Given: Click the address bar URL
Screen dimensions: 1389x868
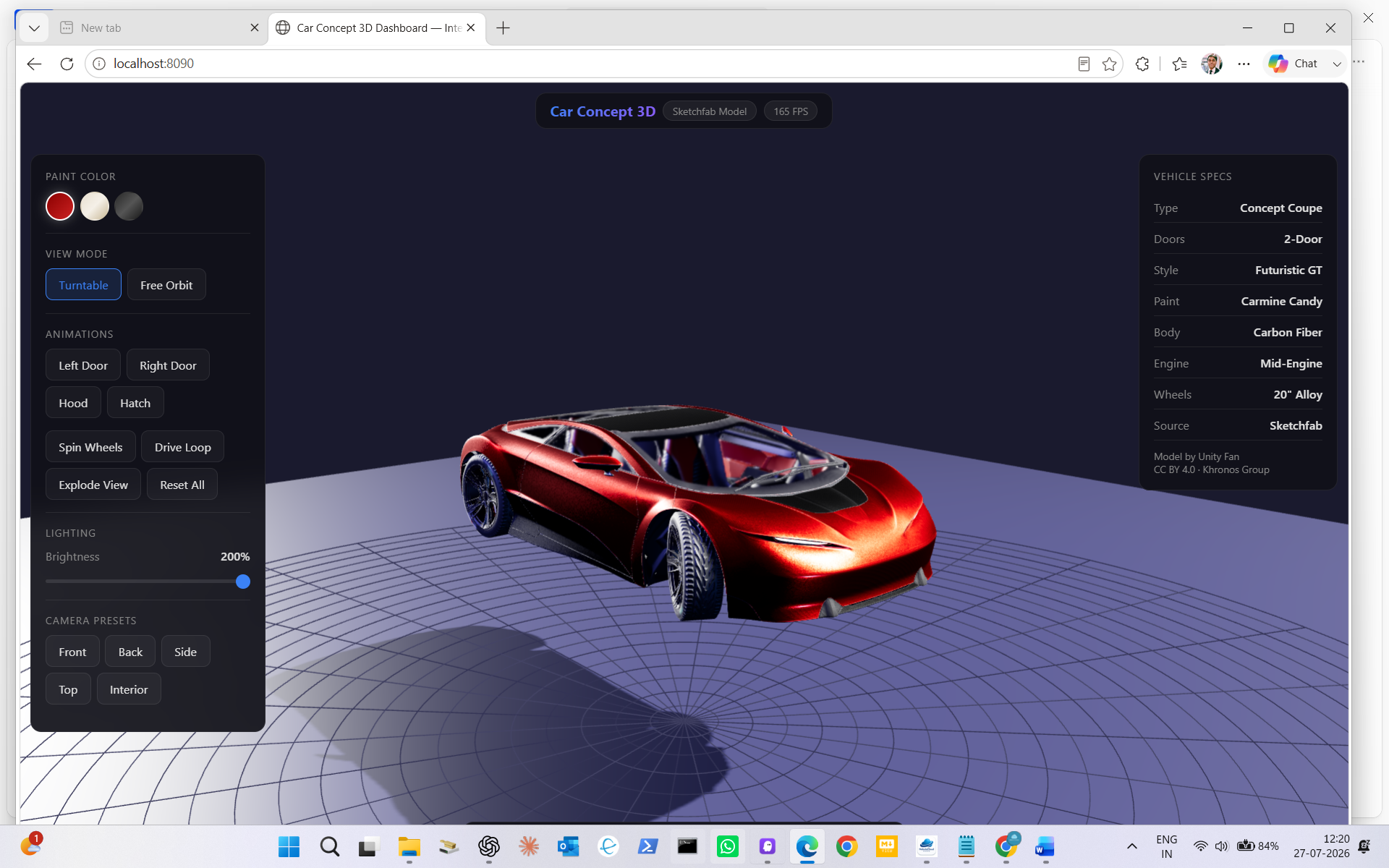Looking at the screenshot, I should point(154,64).
